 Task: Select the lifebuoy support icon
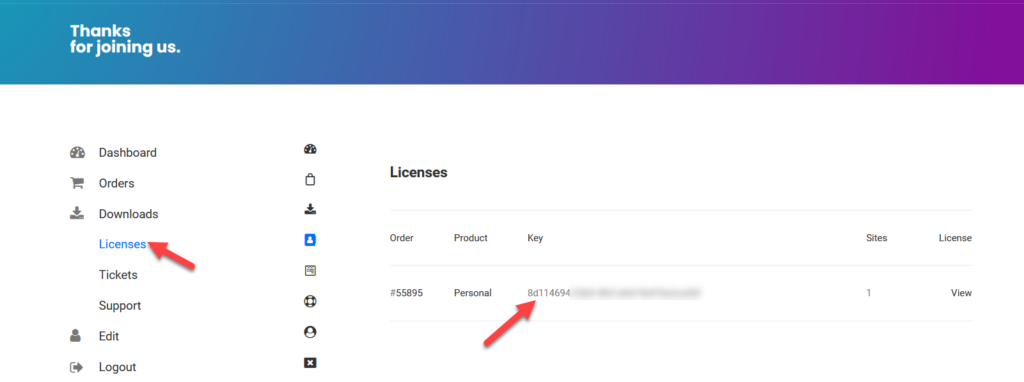pyautogui.click(x=310, y=302)
